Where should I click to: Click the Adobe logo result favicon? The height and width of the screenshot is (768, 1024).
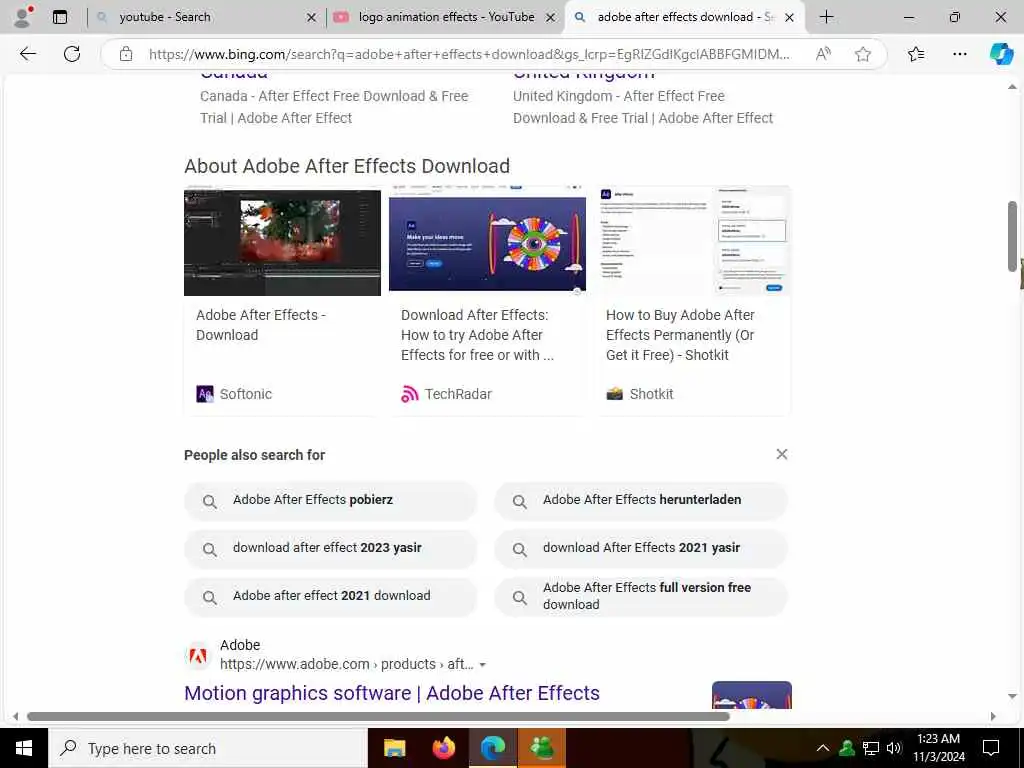(198, 655)
